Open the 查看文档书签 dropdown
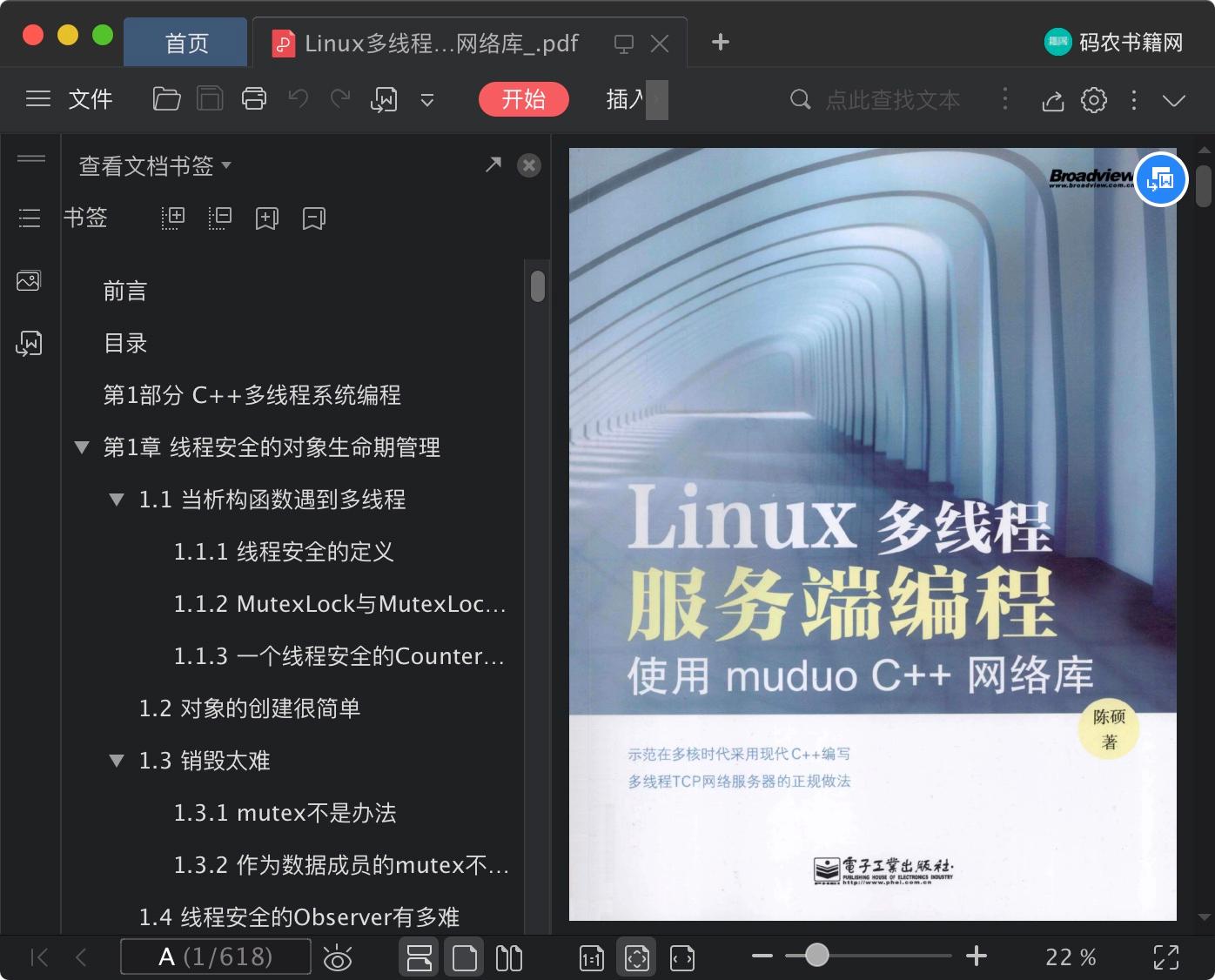 pyautogui.click(x=155, y=165)
